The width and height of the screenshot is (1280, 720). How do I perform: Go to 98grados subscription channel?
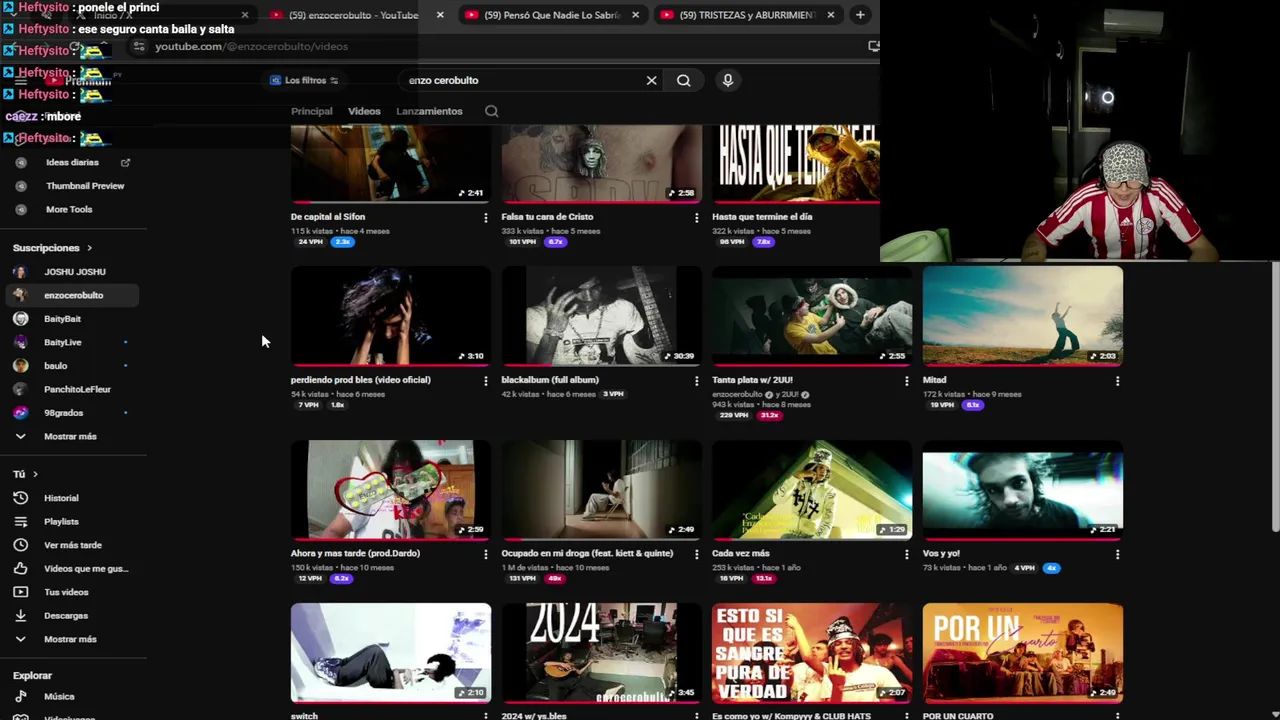[x=63, y=413]
